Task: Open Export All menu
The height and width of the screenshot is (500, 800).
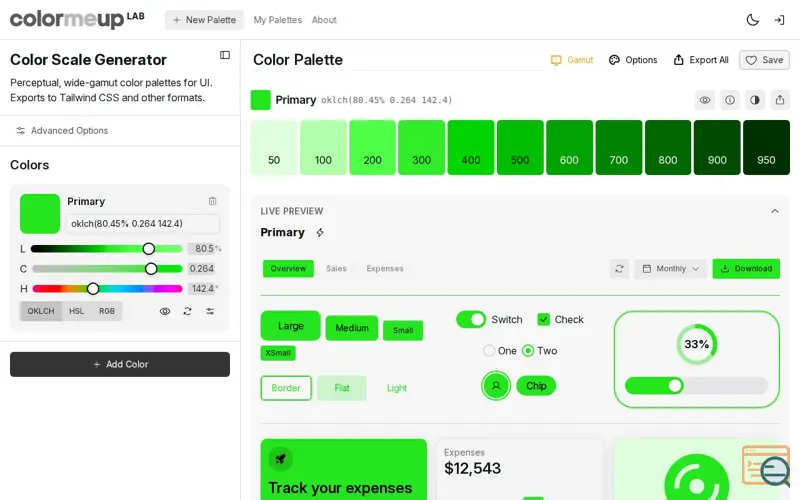Action: [701, 60]
